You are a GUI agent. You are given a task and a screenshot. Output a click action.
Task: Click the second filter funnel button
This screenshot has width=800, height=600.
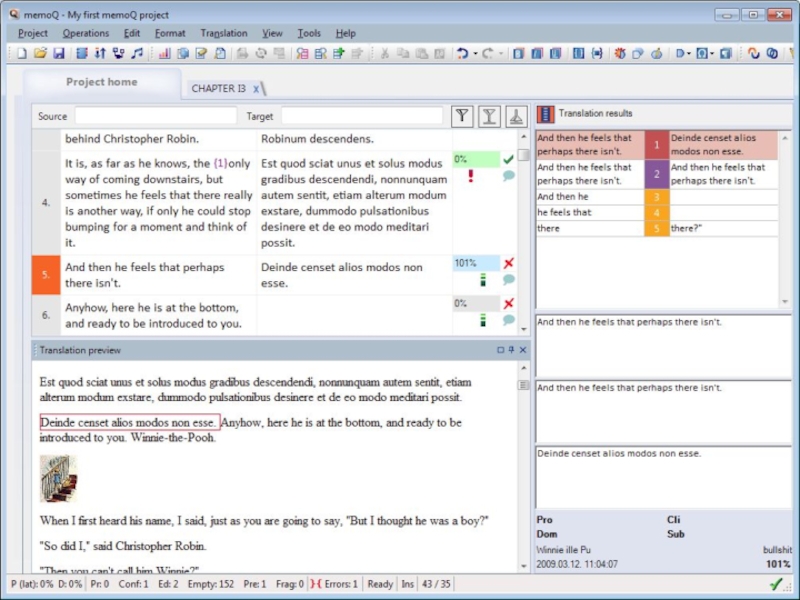pos(489,116)
